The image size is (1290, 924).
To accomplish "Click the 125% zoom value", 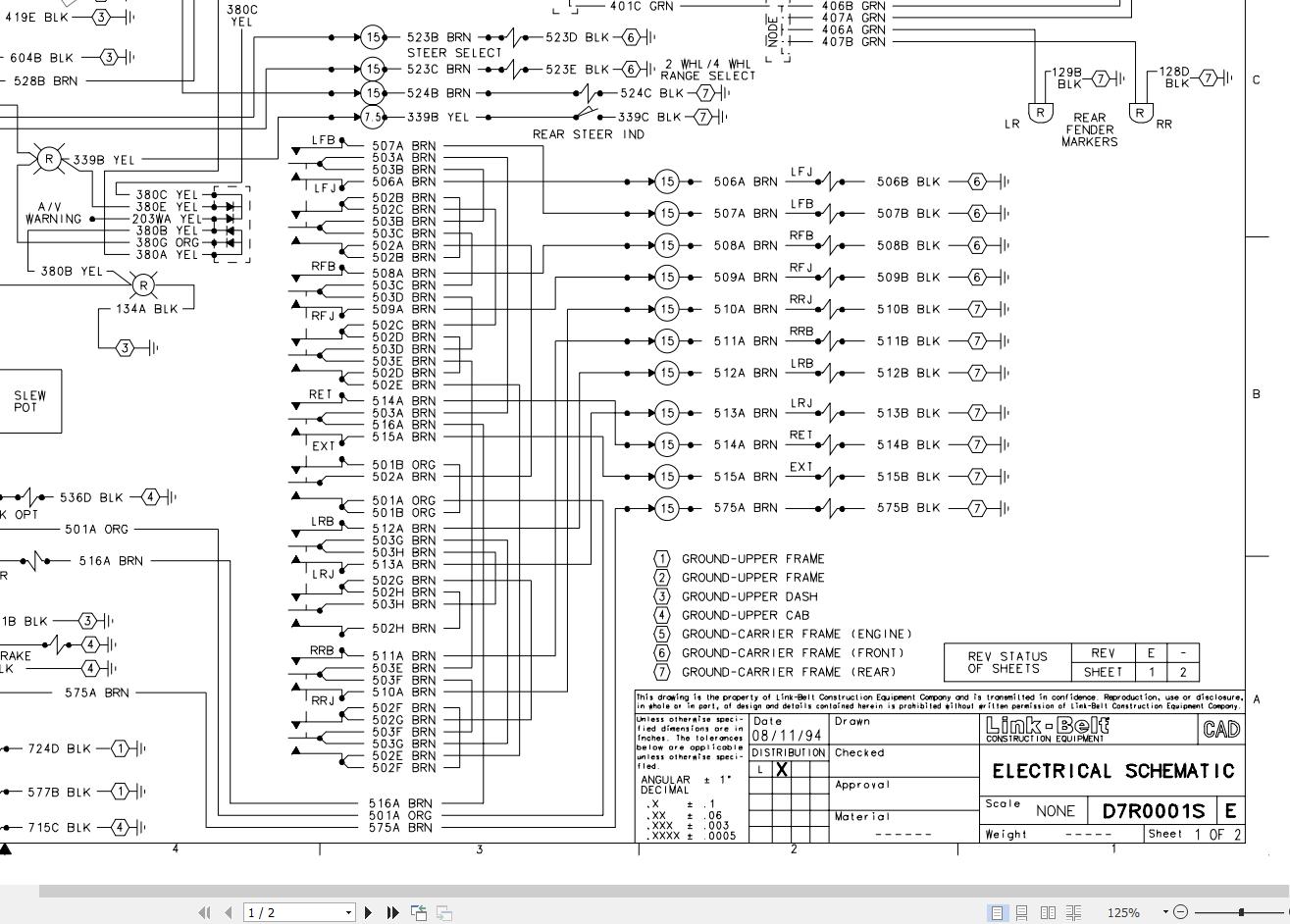I will 1123,913.
